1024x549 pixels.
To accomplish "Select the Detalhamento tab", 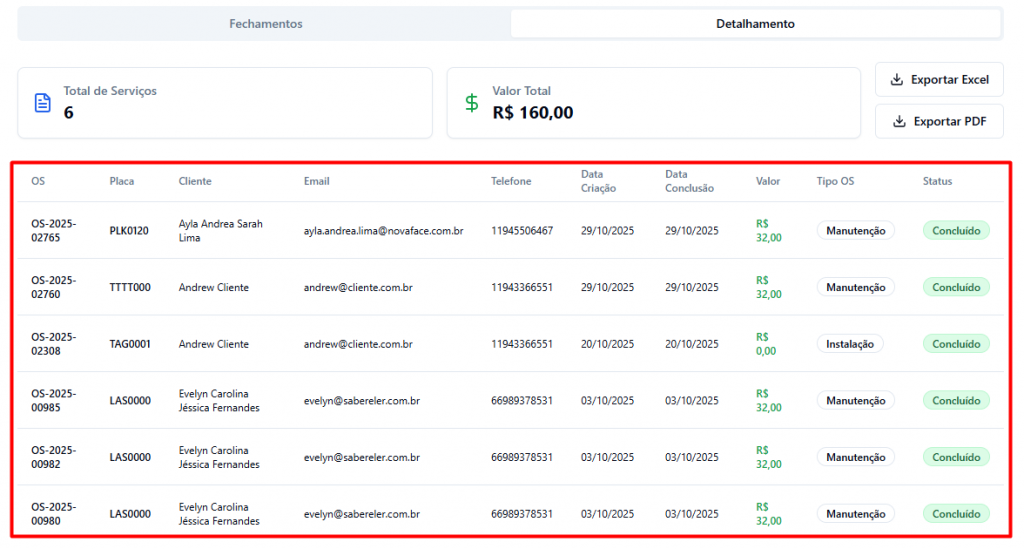I will click(x=755, y=24).
